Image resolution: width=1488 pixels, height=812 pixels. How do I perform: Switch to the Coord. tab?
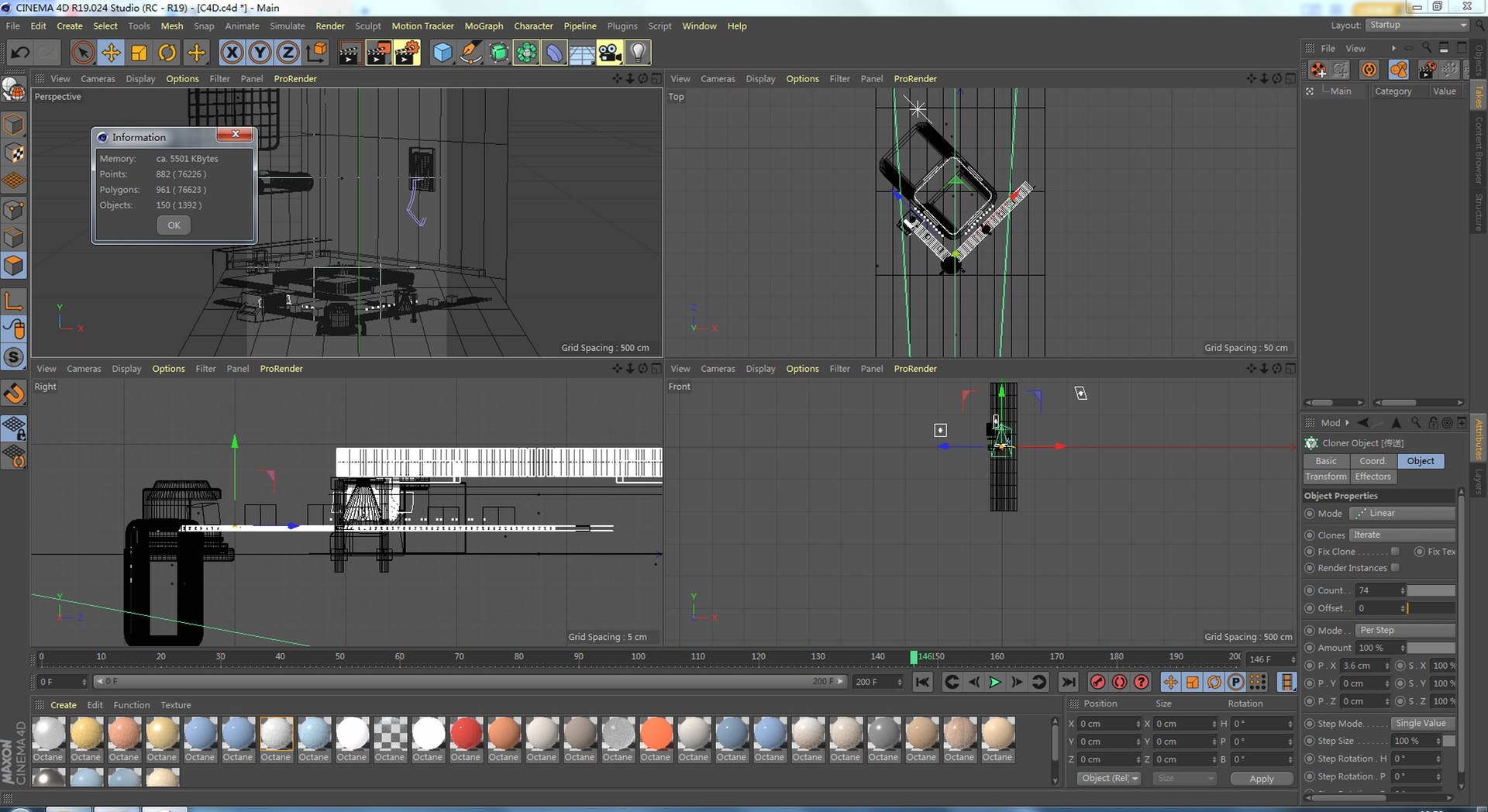pos(1373,460)
